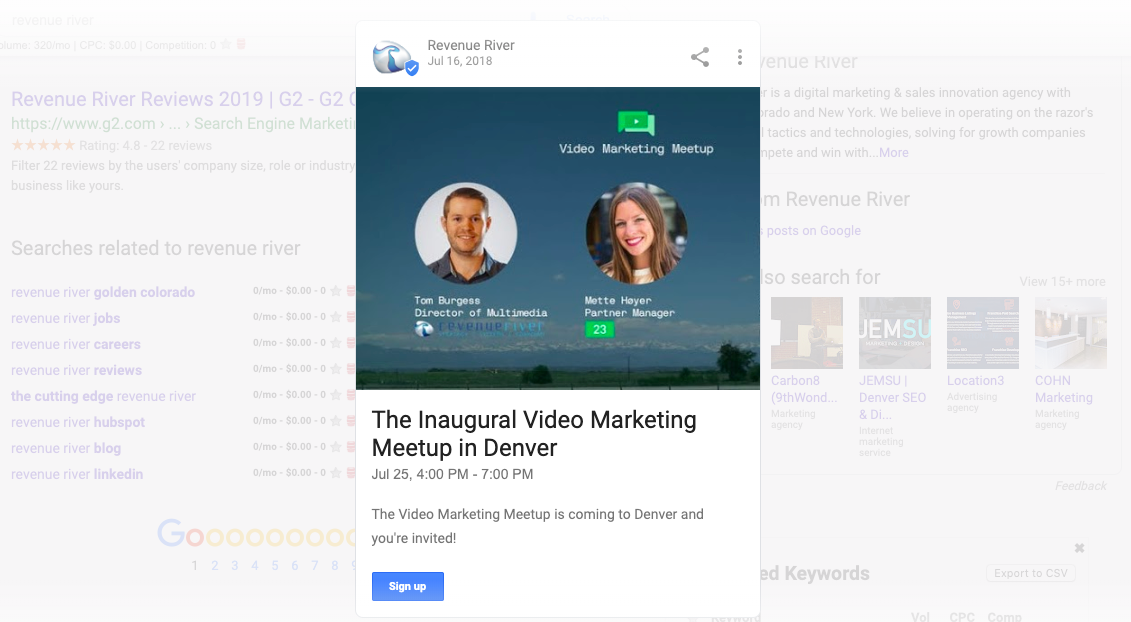The width and height of the screenshot is (1131, 622).
Task: Click related search 'revenue river reviews'
Action: [x=76, y=370]
